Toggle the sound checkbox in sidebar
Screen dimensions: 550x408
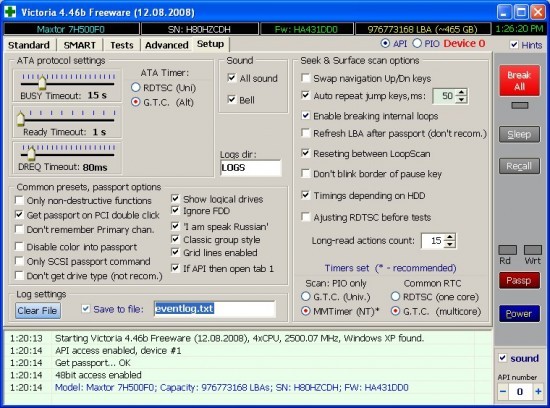pyautogui.click(x=502, y=358)
